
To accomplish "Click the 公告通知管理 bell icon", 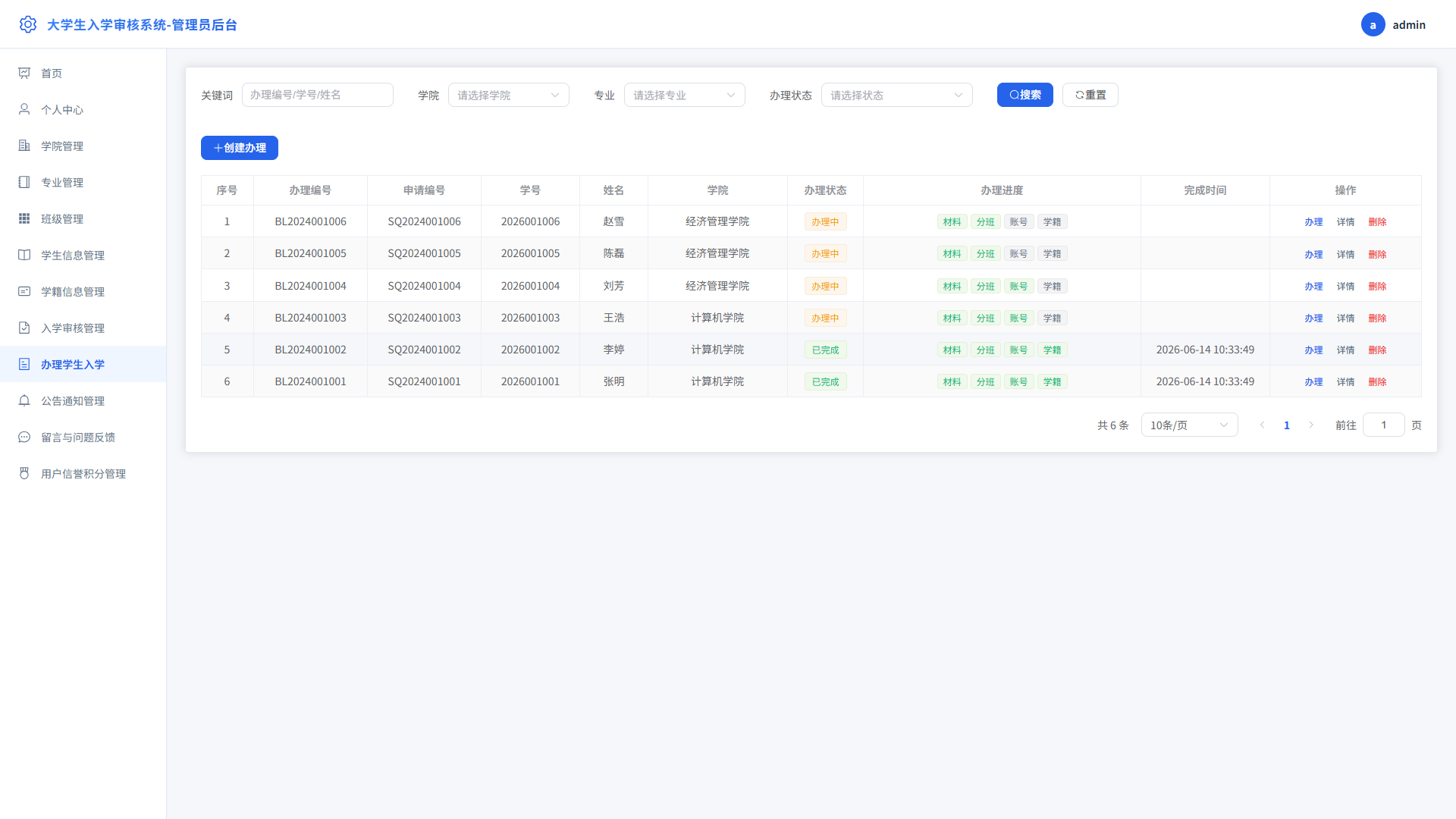I will point(24,400).
